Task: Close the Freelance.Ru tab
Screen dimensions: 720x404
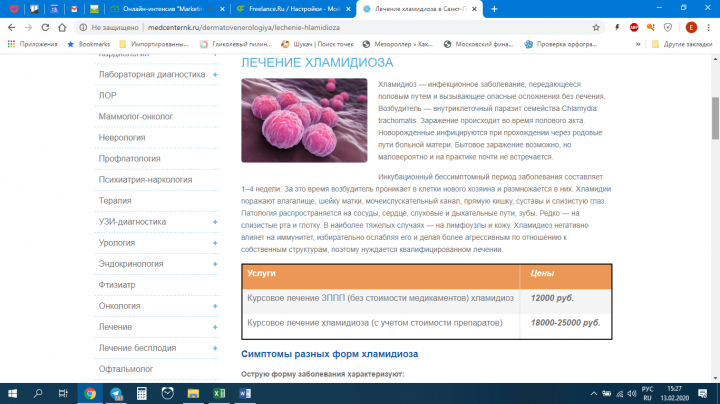Action: click(x=348, y=9)
